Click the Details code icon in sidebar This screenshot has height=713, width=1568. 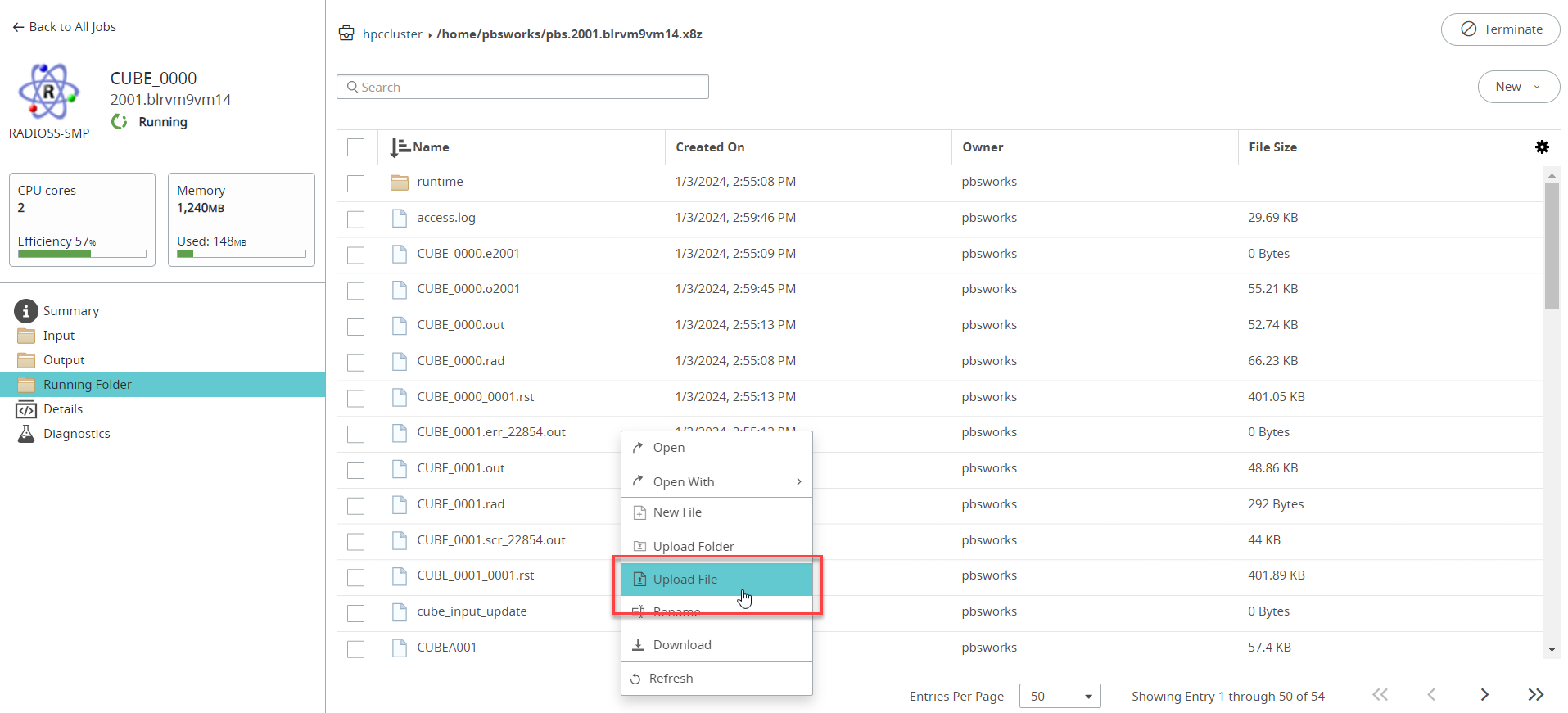pyautogui.click(x=26, y=409)
